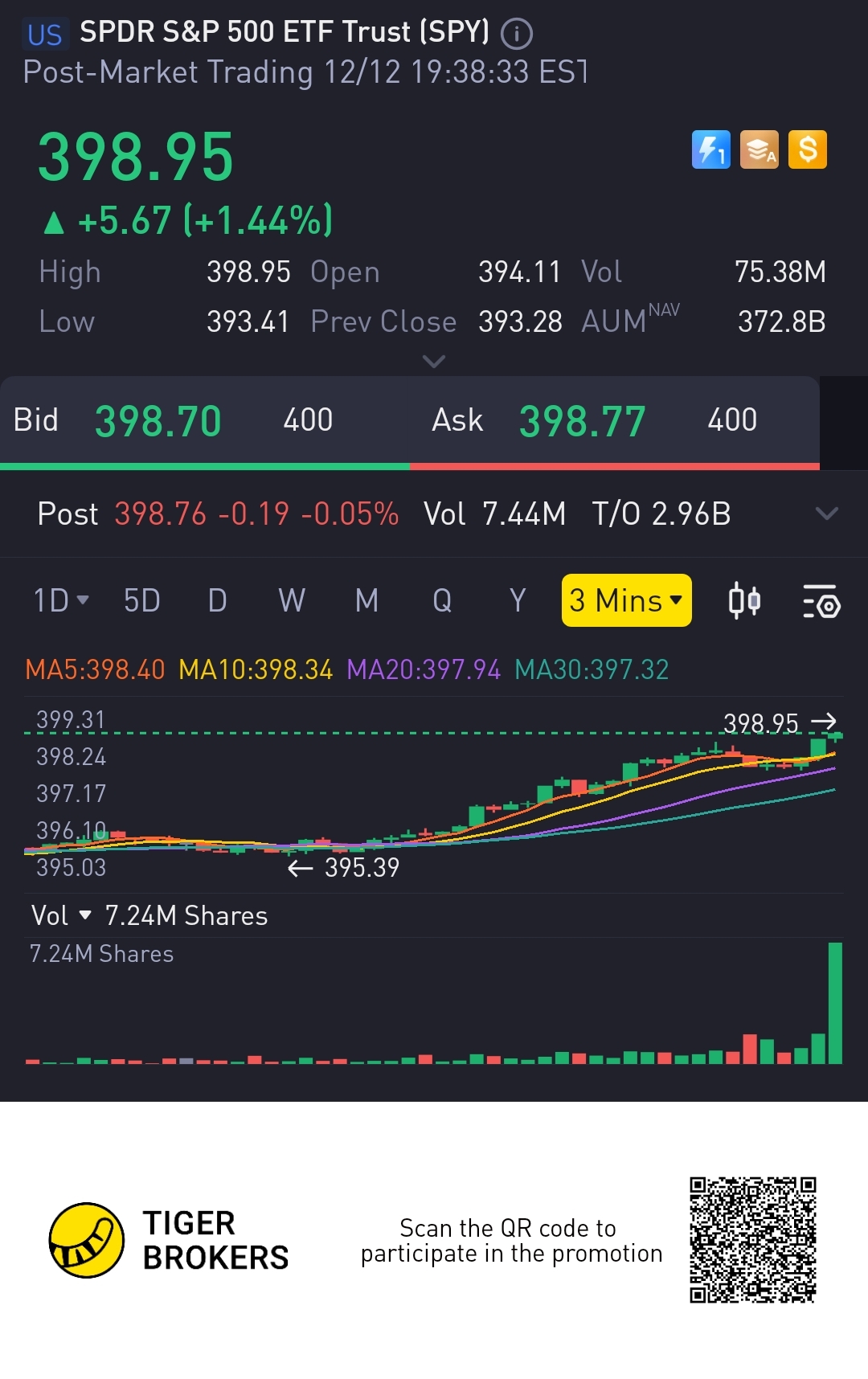Viewport: 868px width, 1379px height.
Task: Switch to the 5D chart tab
Action: [x=141, y=600]
